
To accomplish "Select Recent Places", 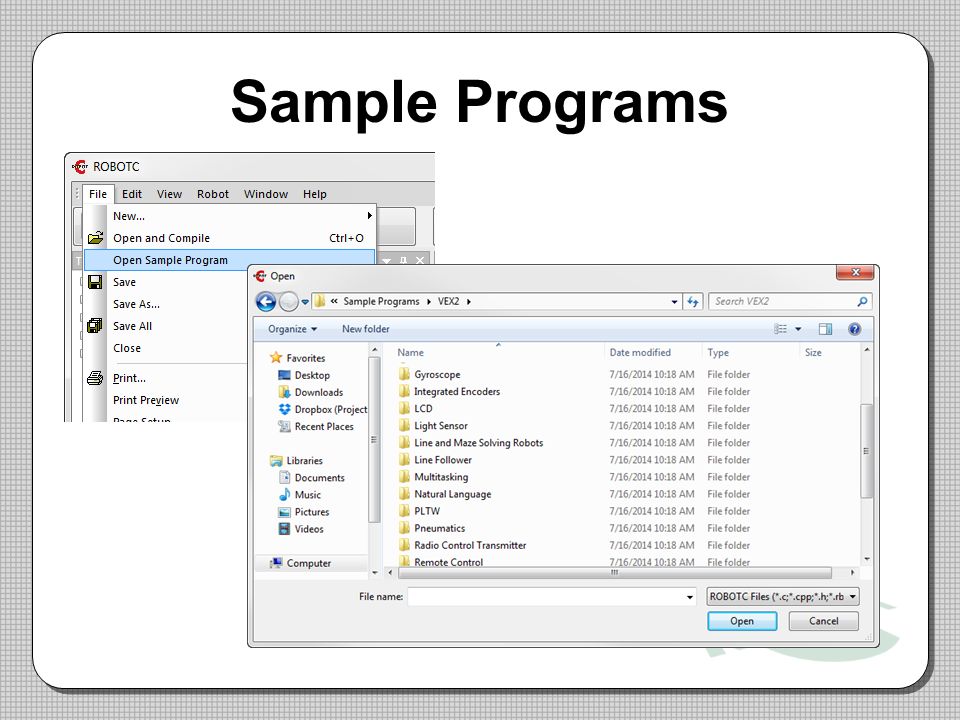I will (x=315, y=427).
